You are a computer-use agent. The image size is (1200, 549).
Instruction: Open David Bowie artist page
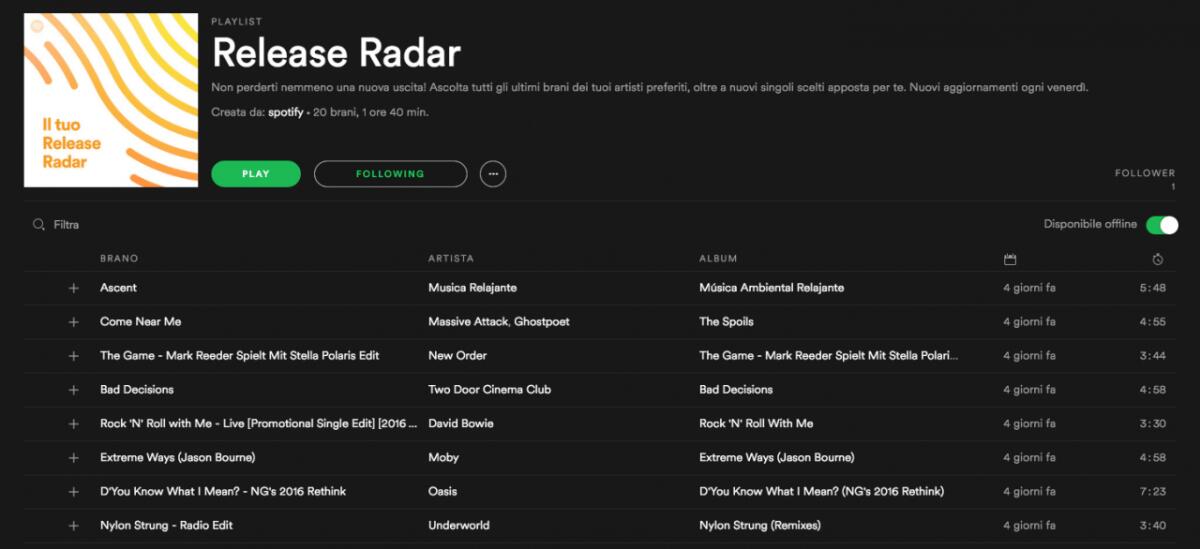tap(460, 424)
